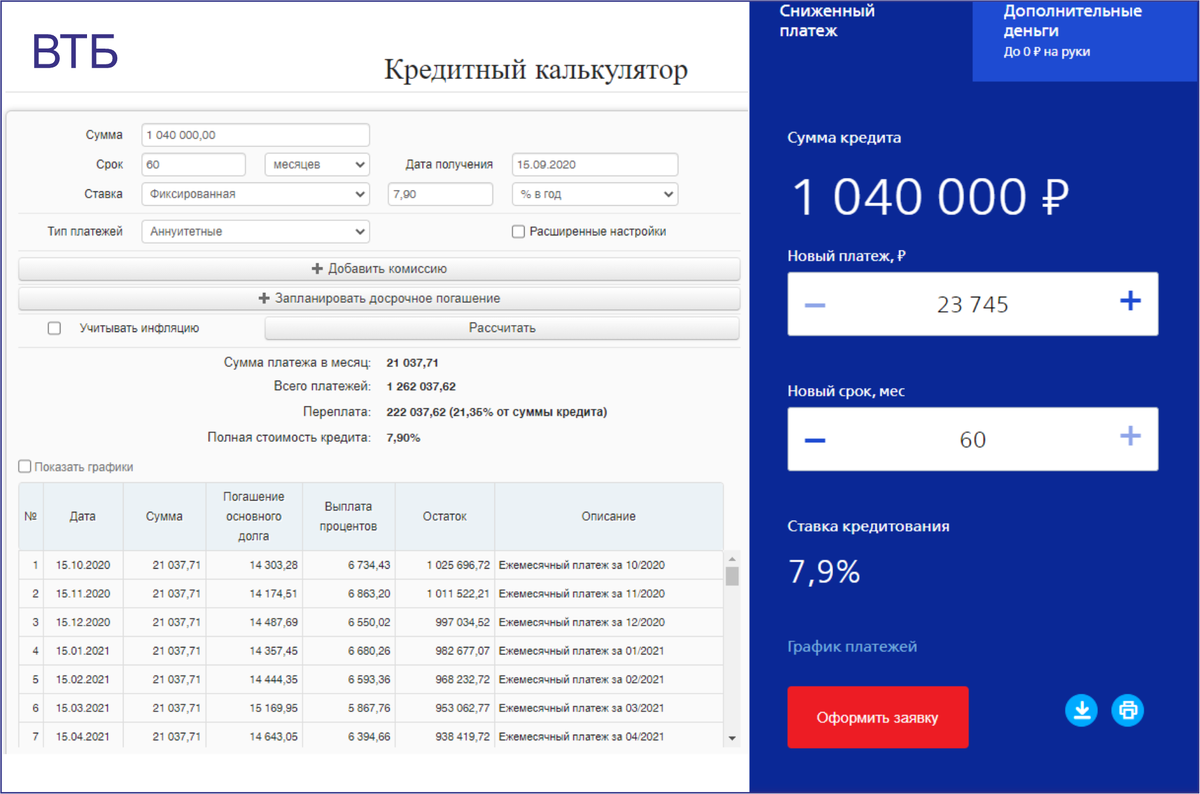The height and width of the screenshot is (794, 1200).
Task: Download the payment schedule with the download icon
Action: pos(1081,711)
